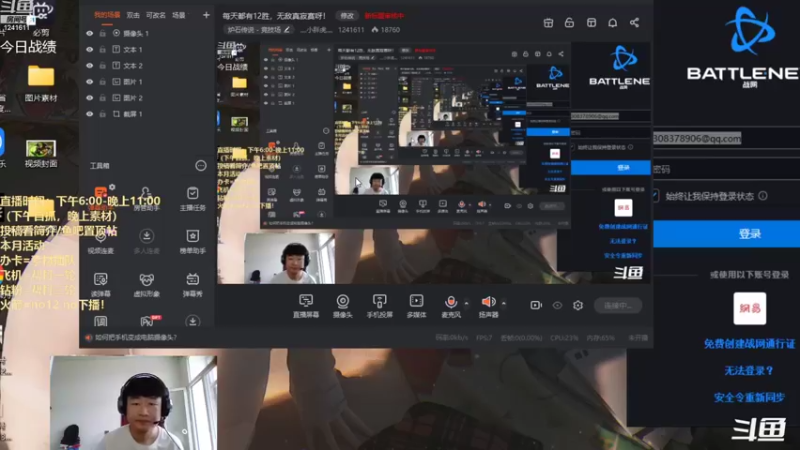Log in with the 网易 account button
The image size is (800, 450).
pos(749,309)
